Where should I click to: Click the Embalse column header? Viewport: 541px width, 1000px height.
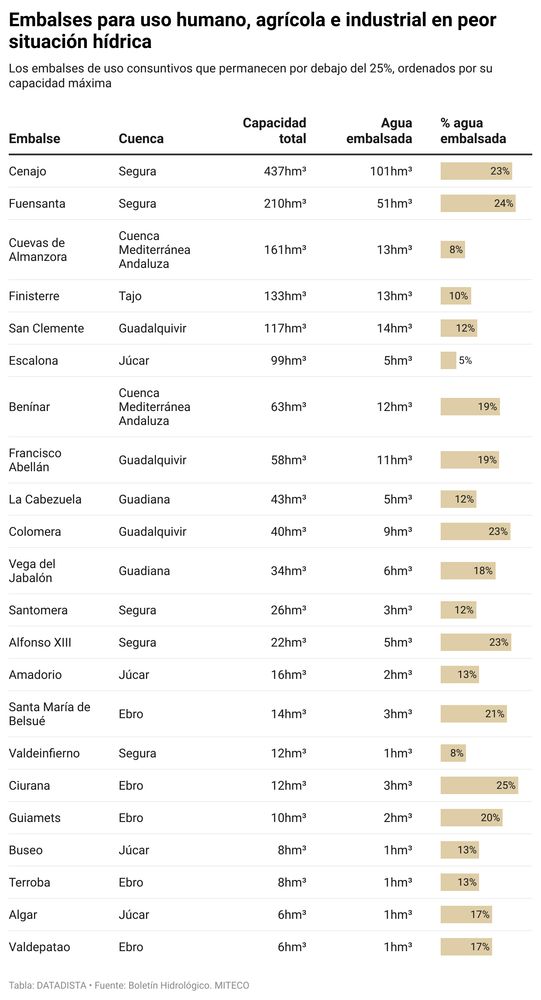(34, 138)
